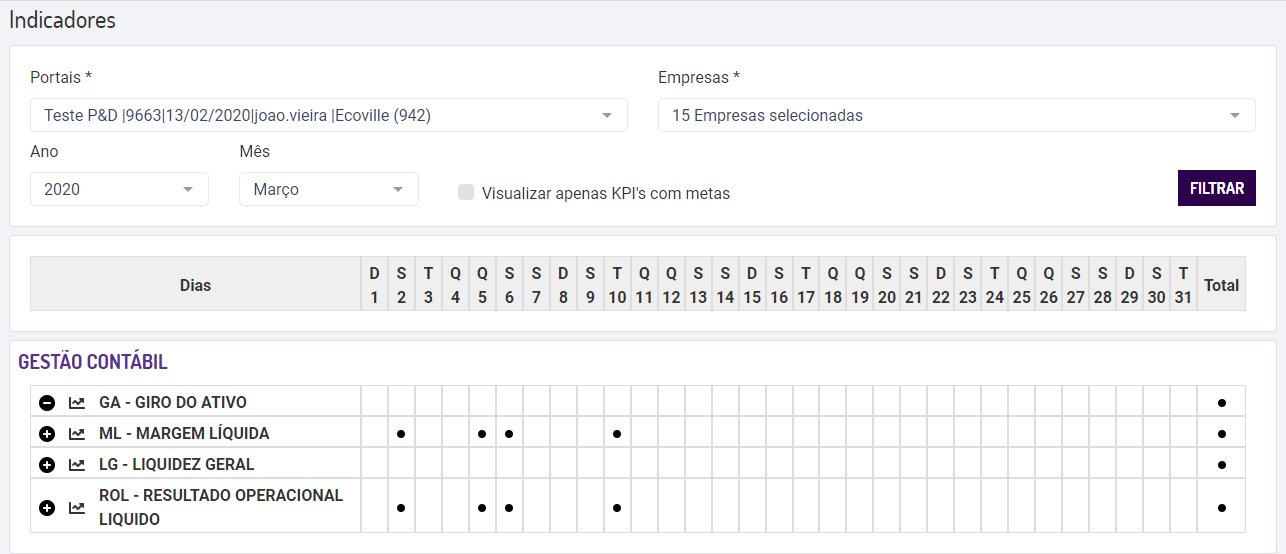Click the Dias column header
This screenshot has height=554, width=1286.
coord(196,285)
